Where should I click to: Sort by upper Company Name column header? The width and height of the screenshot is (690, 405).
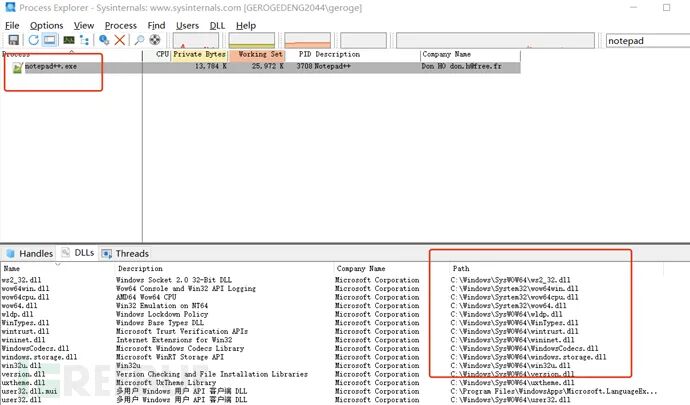coord(446,54)
